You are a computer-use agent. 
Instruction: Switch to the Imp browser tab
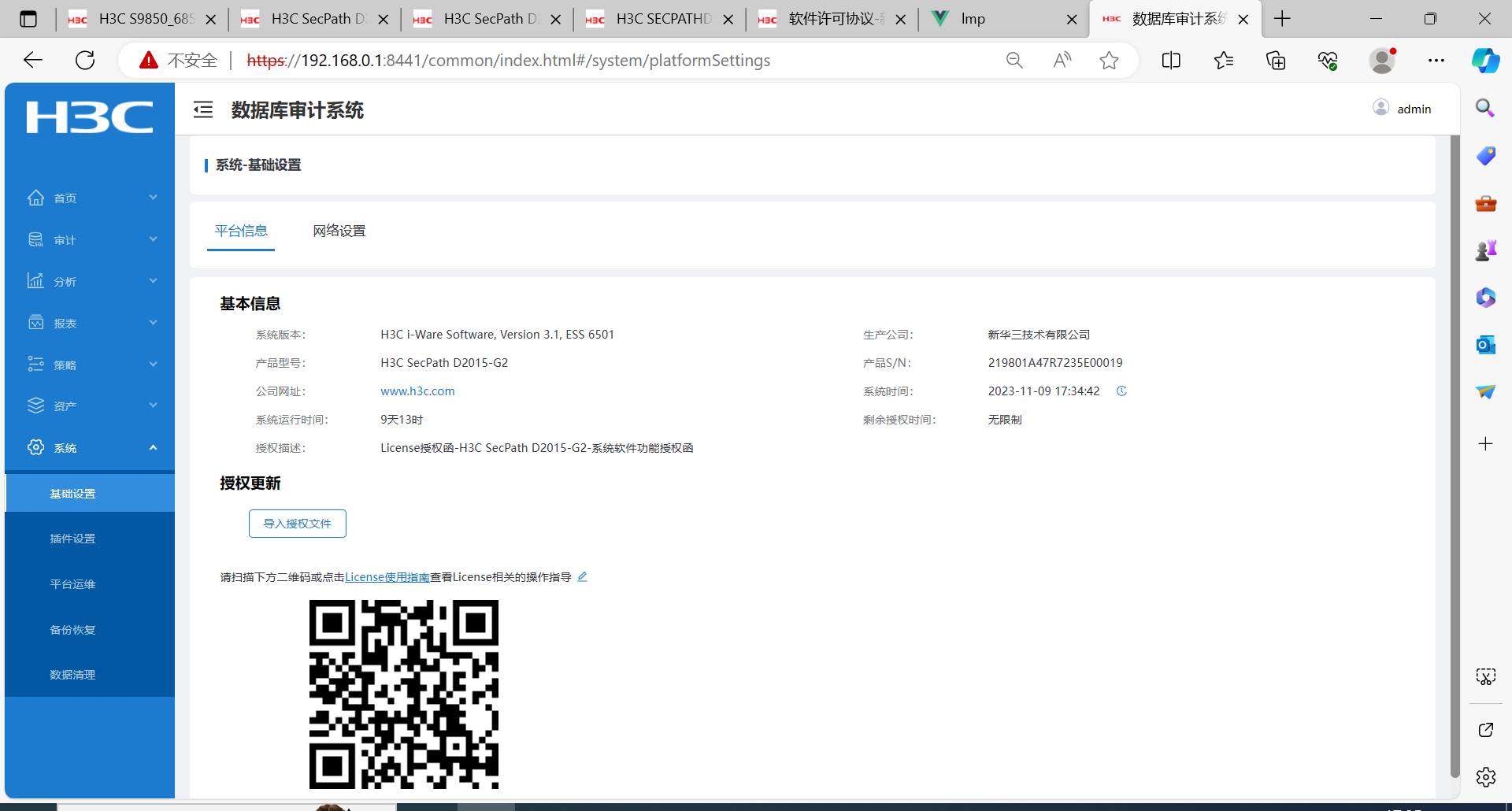pyautogui.click(x=1004, y=19)
